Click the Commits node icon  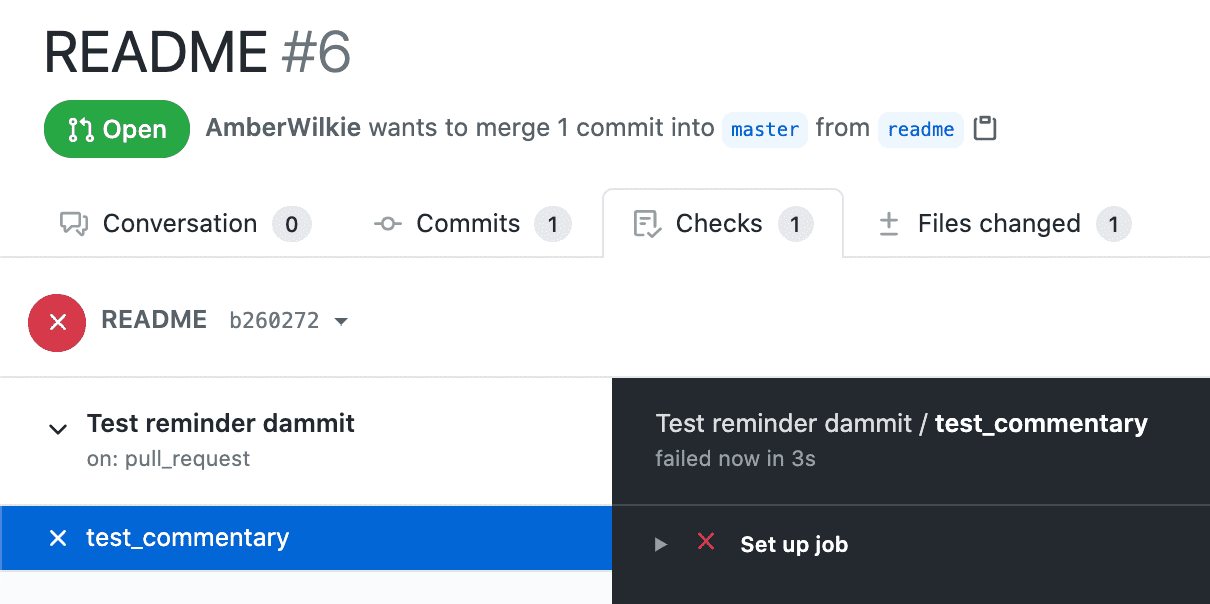387,224
